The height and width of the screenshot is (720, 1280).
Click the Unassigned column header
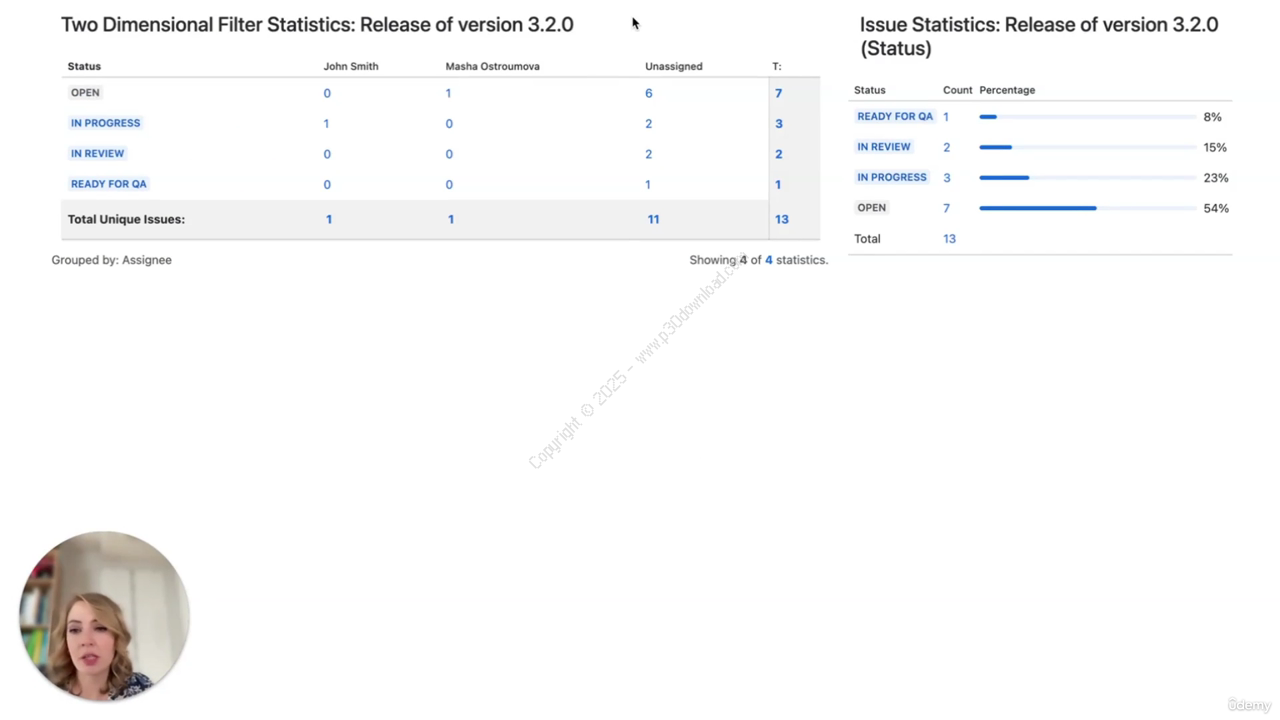[x=674, y=66]
